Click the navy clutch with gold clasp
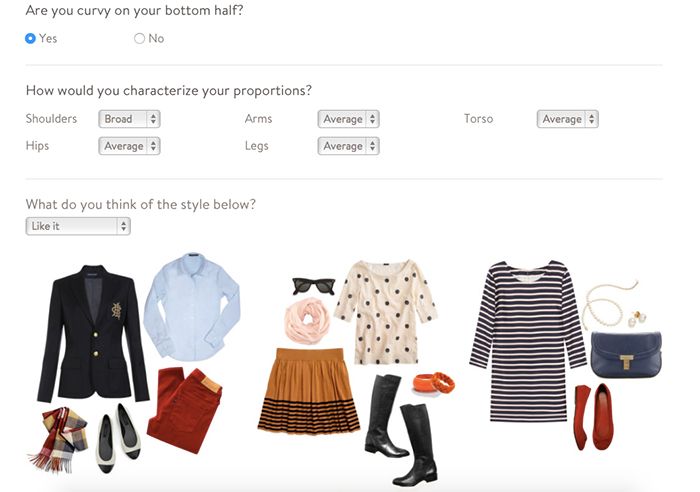The width and height of the screenshot is (700, 492). 626,355
